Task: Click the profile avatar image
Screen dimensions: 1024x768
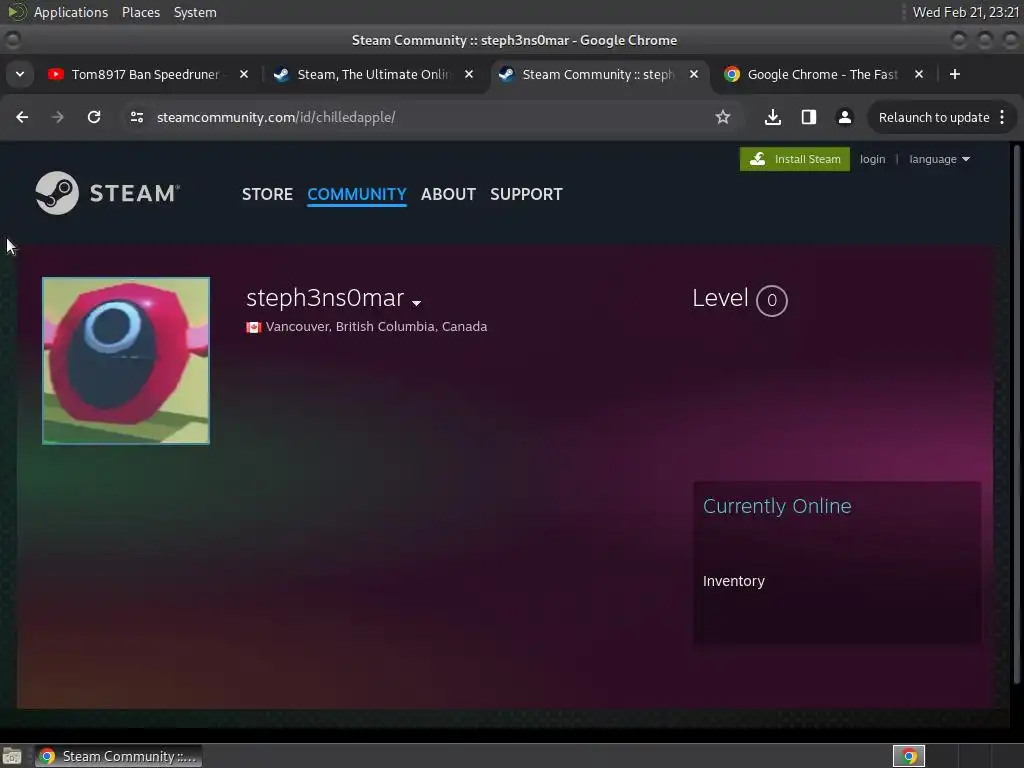Action: [x=126, y=360]
